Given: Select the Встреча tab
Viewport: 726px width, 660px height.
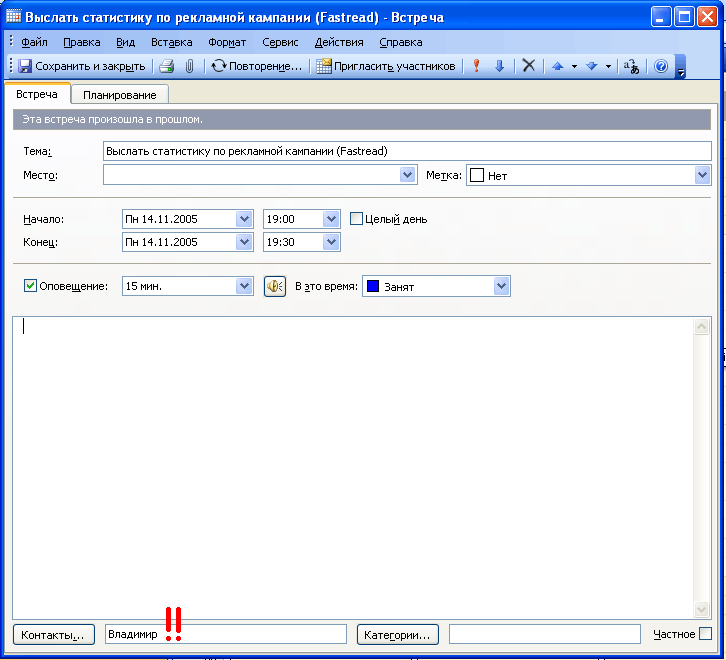Looking at the screenshot, I should click(37, 94).
